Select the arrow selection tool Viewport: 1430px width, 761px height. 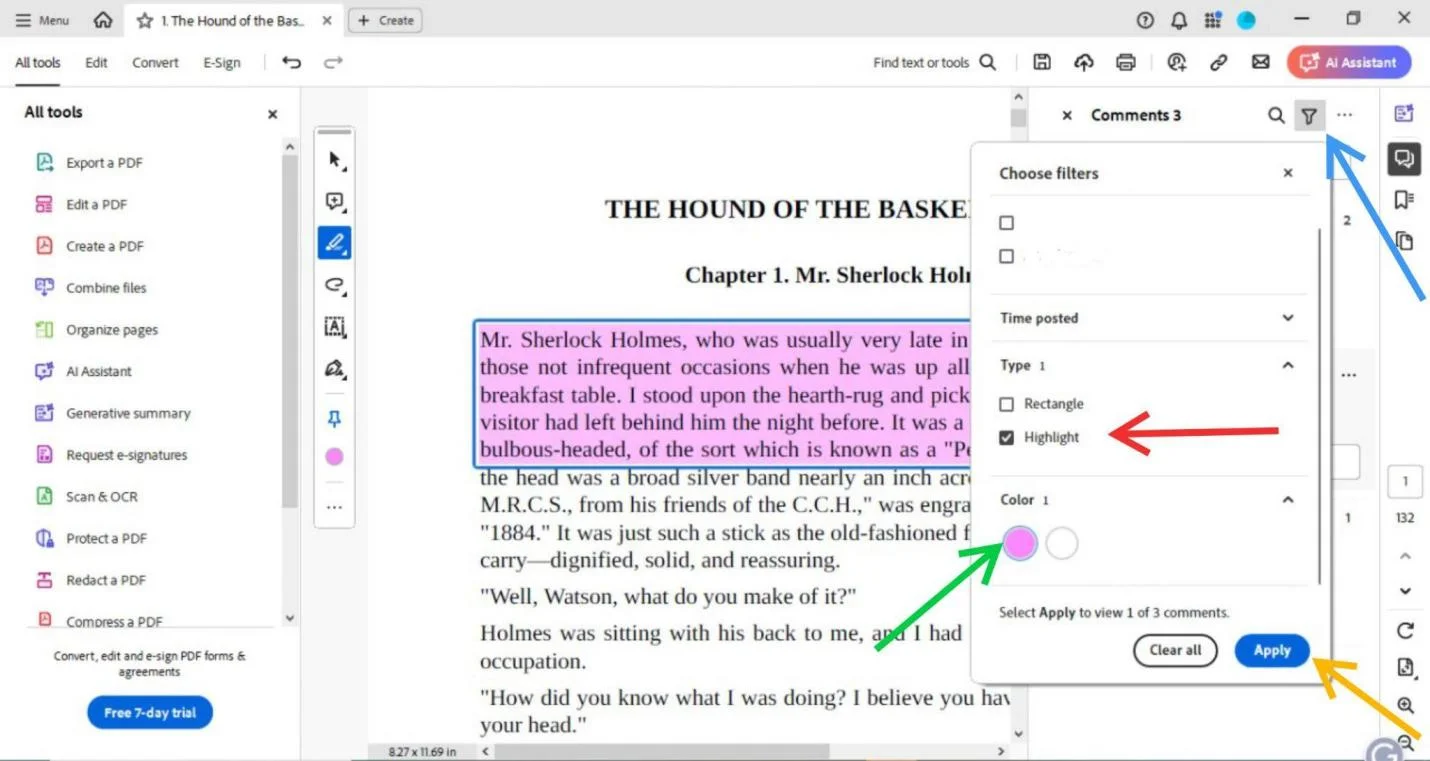click(334, 160)
